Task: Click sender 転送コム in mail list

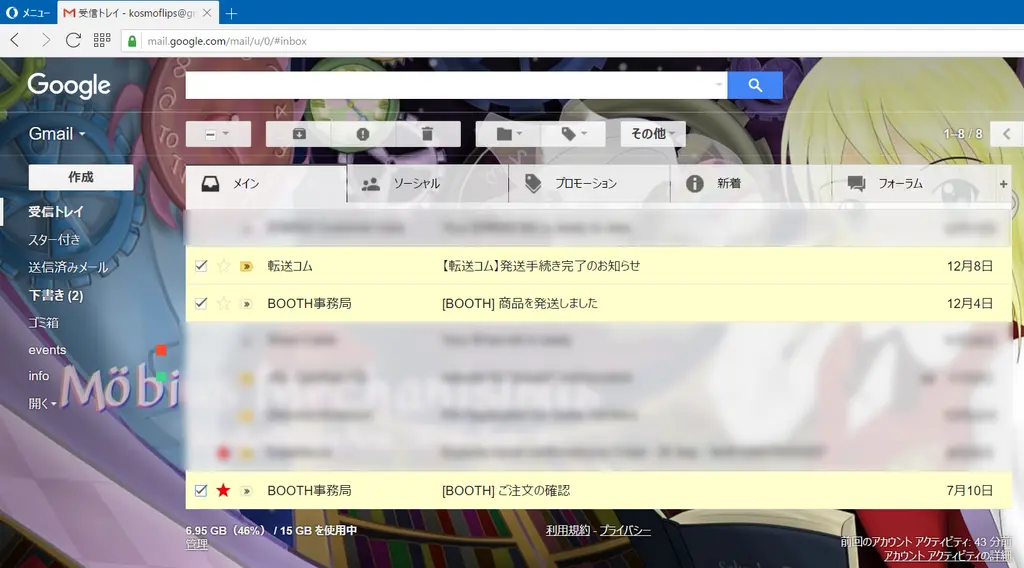Action: pyautogui.click(x=290, y=266)
